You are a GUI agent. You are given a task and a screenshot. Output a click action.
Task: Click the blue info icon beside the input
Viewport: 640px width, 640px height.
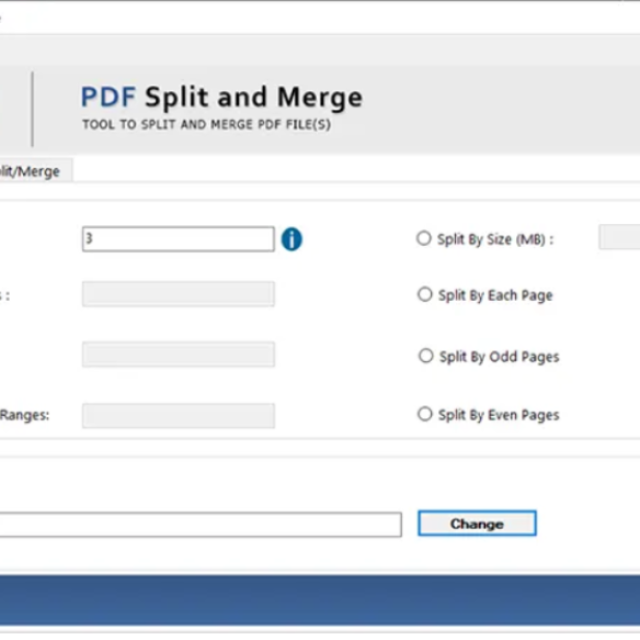click(x=291, y=239)
